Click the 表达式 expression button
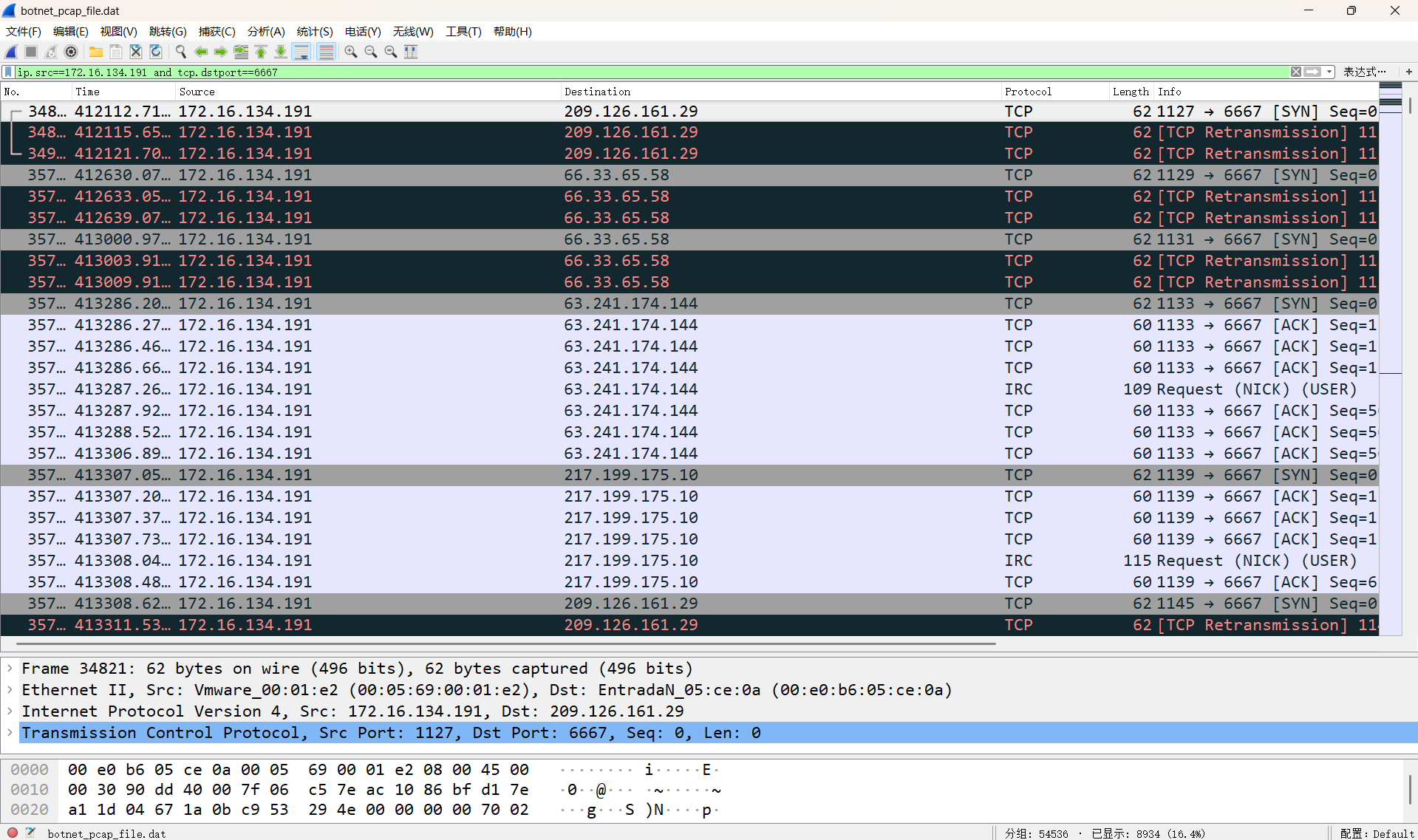This screenshot has width=1418, height=840. 1364,72
